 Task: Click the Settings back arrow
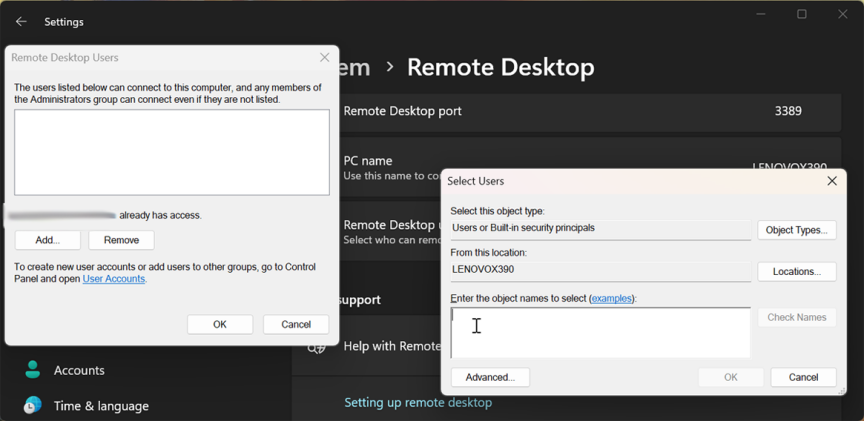coord(21,21)
